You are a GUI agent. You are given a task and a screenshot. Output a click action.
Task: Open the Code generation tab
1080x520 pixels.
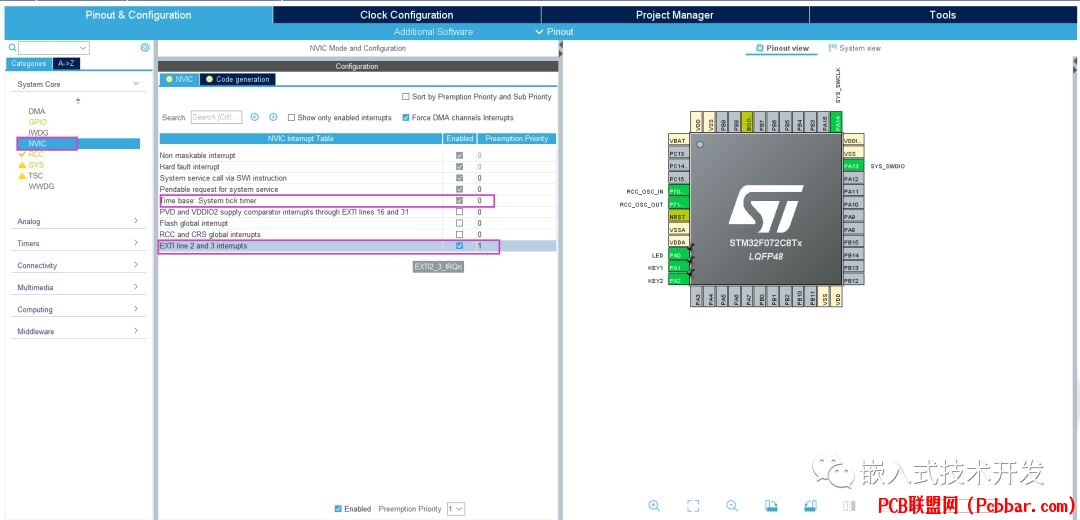pyautogui.click(x=238, y=79)
